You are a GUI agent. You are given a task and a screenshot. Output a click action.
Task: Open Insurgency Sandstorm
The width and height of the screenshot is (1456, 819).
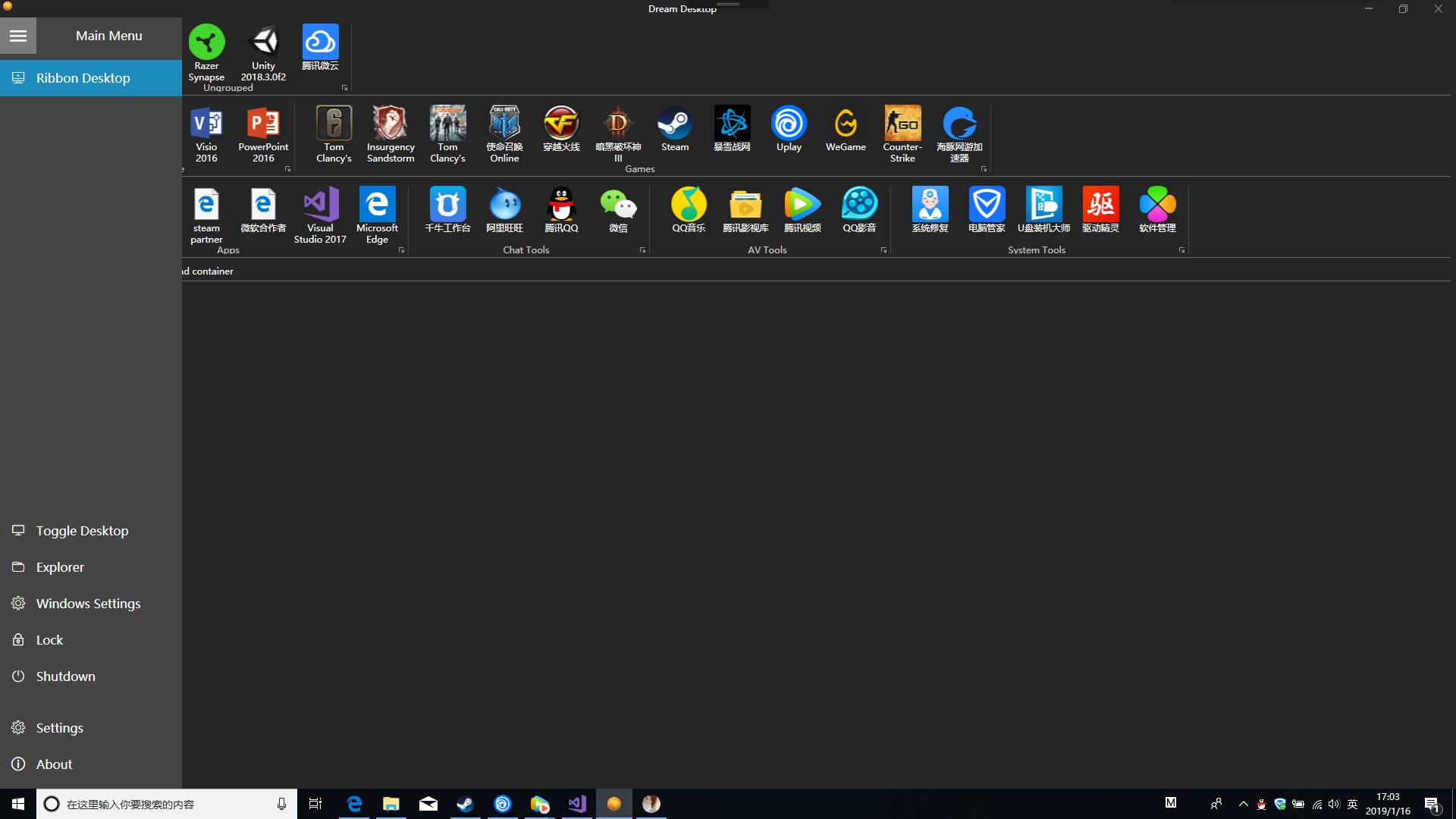coord(391,133)
